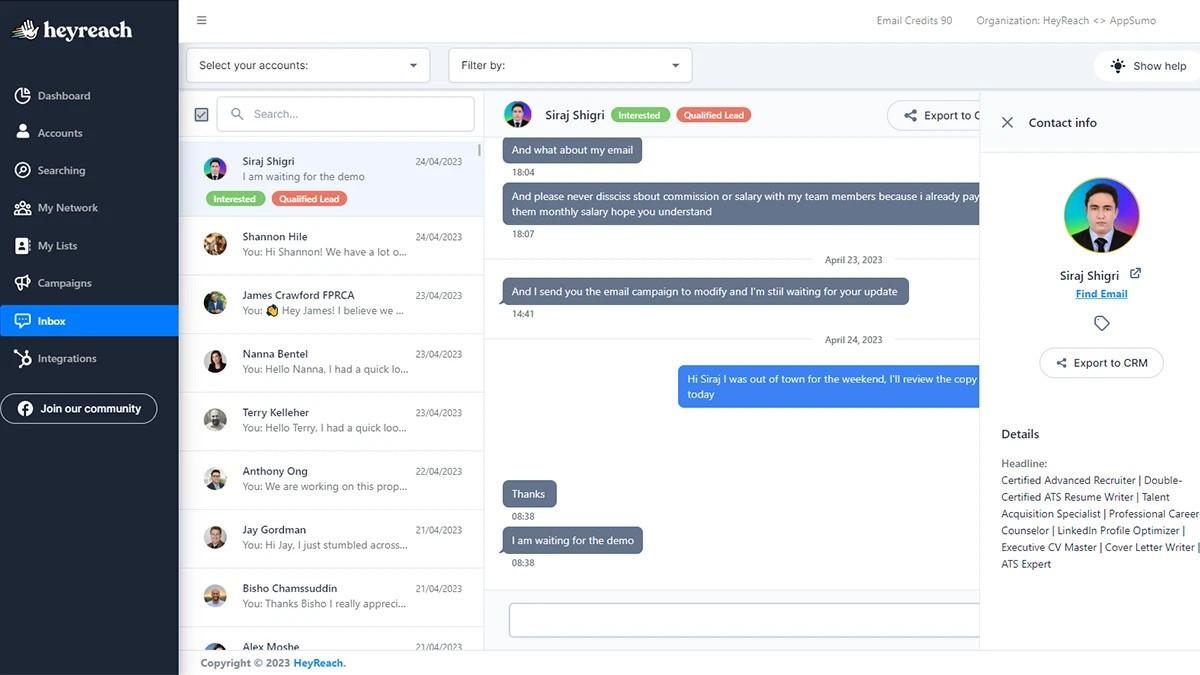Click the Show help lightbulb icon
This screenshot has width=1200, height=675.
point(1117,65)
